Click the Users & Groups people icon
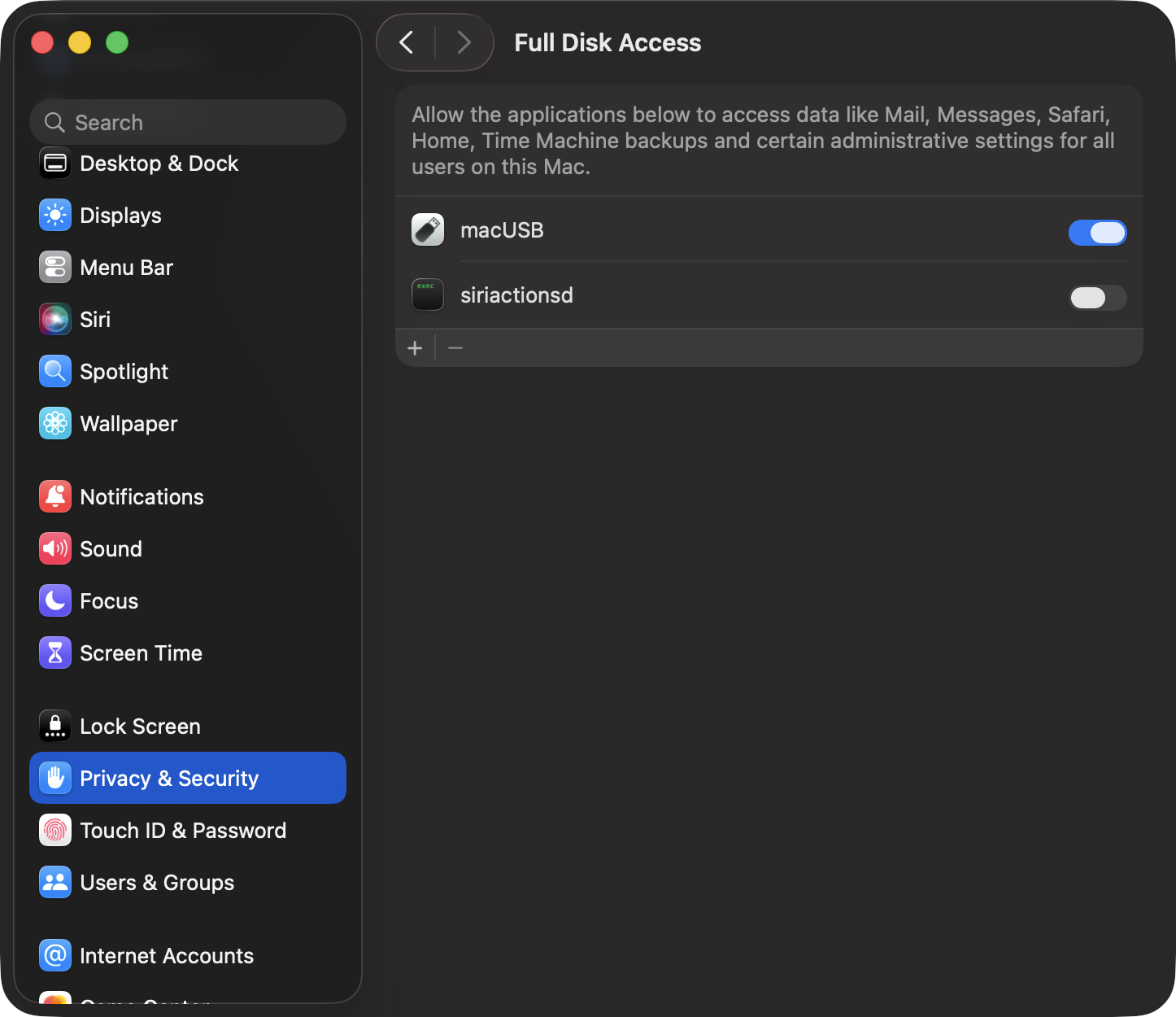Viewport: 1176px width, 1017px height. coord(55,883)
